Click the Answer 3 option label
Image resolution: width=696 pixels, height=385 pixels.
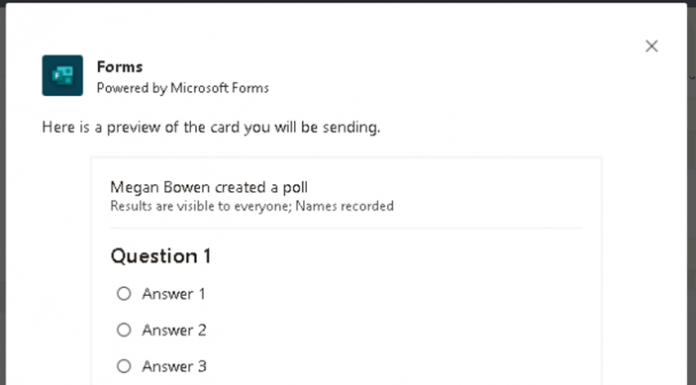click(x=174, y=367)
